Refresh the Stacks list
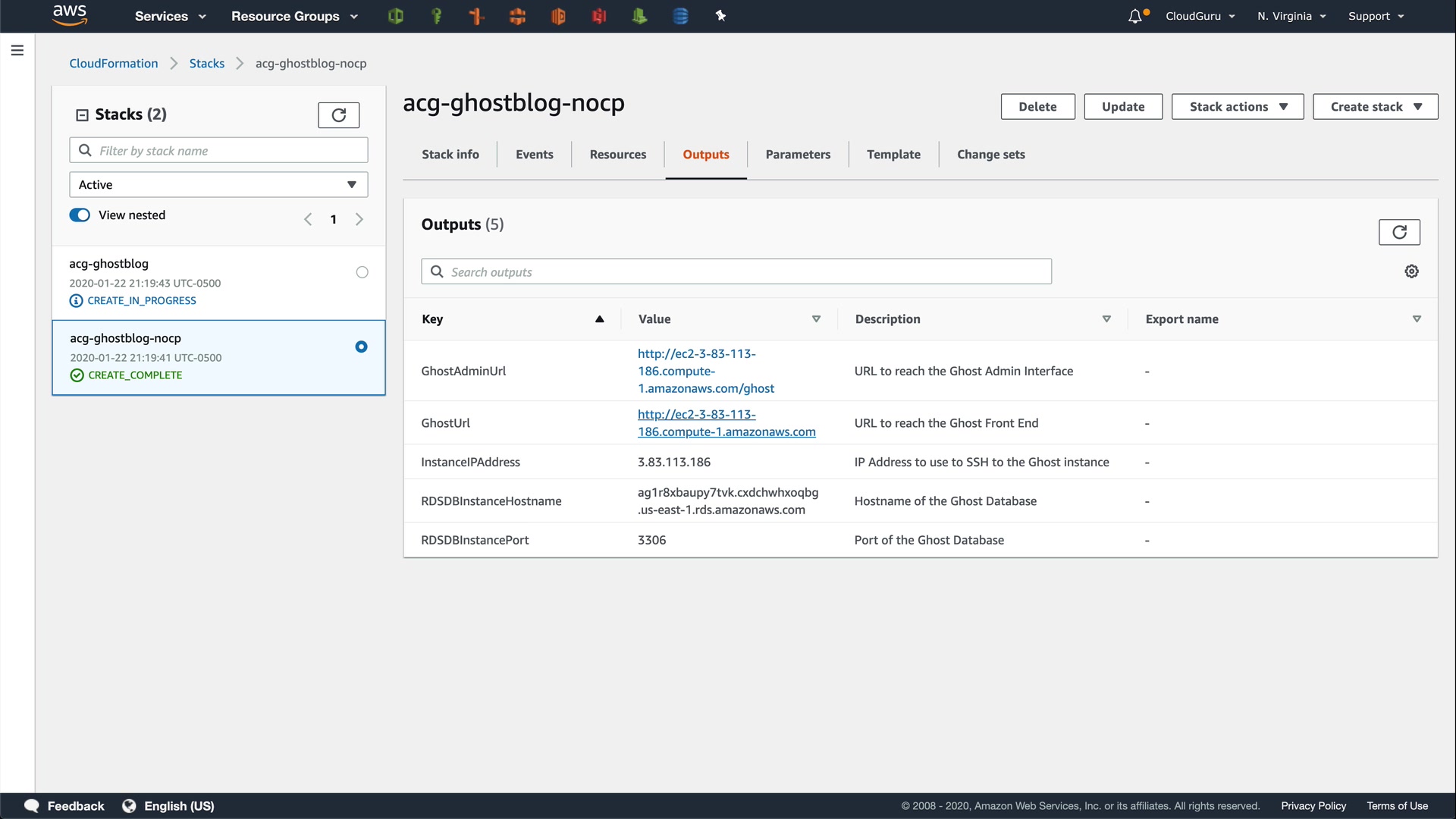1456x819 pixels. [x=338, y=115]
